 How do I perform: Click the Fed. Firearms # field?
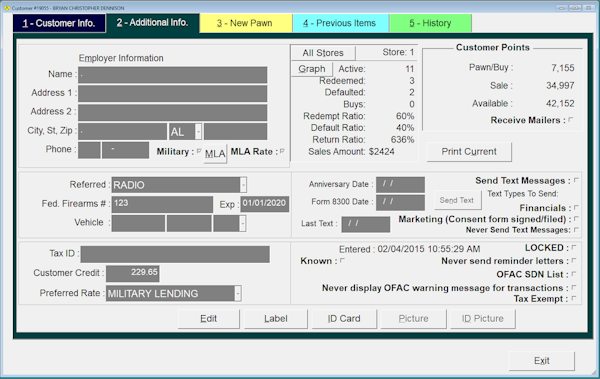162,204
